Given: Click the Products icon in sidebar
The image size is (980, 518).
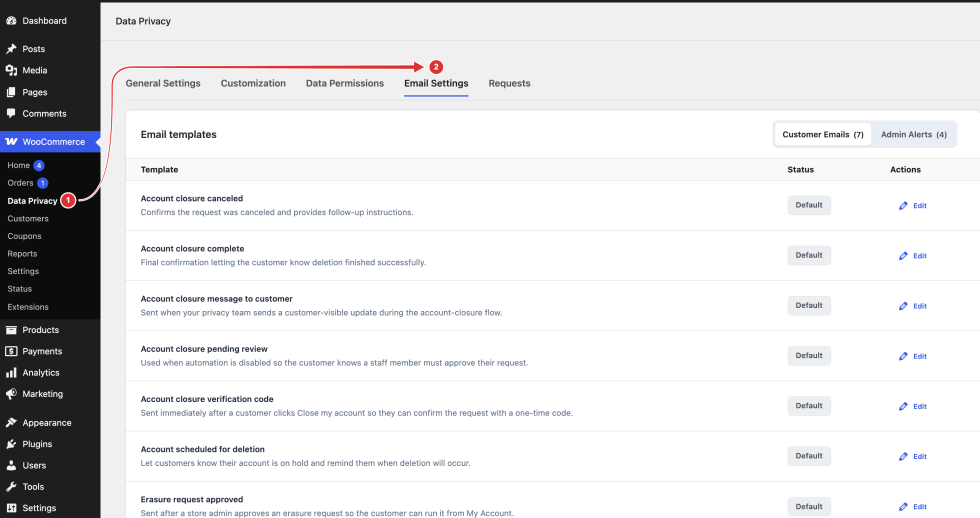Looking at the screenshot, I should [11, 330].
